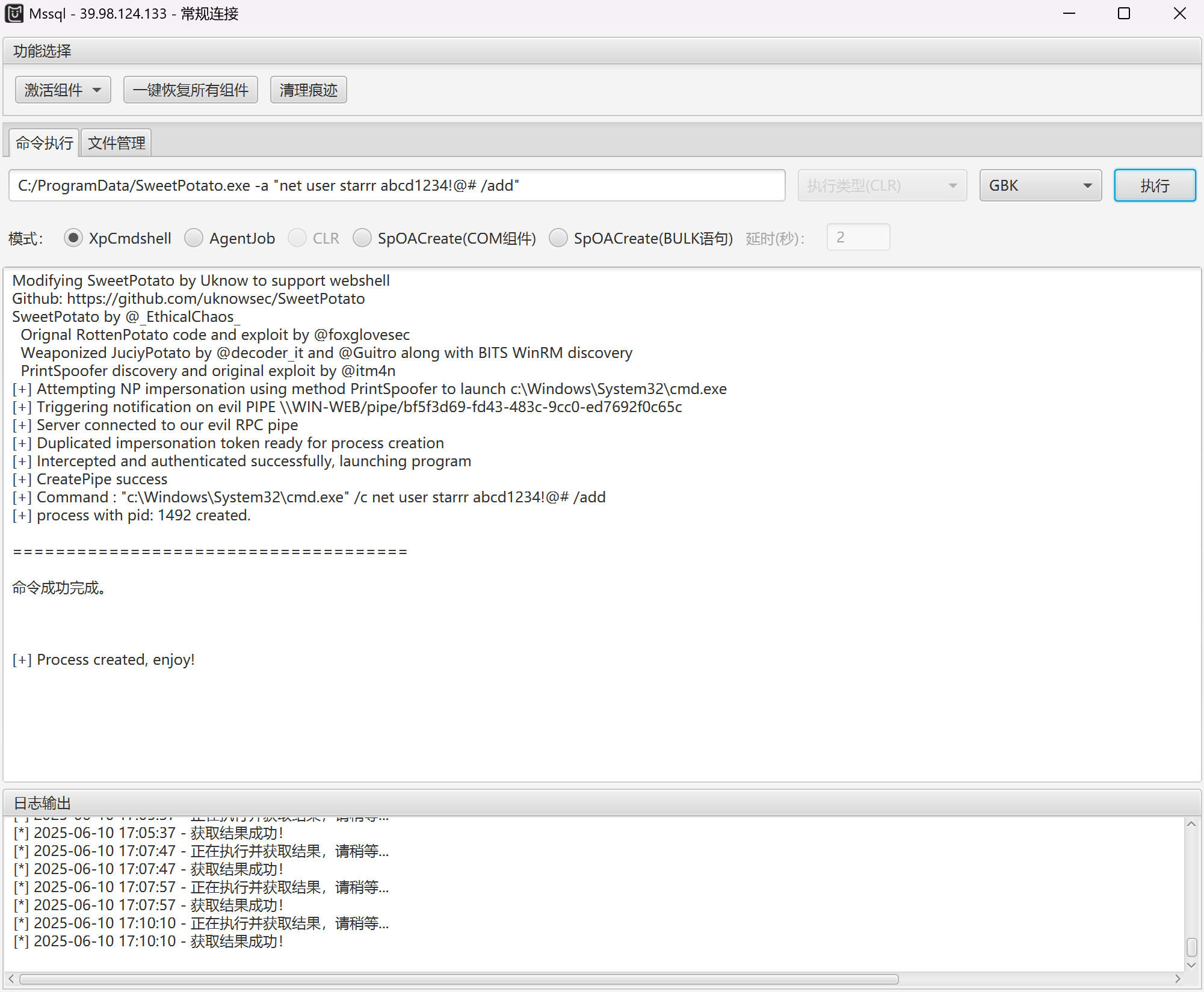Click the log panel scroll-up arrow
The width and height of the screenshot is (1204, 992).
pos(1191,824)
